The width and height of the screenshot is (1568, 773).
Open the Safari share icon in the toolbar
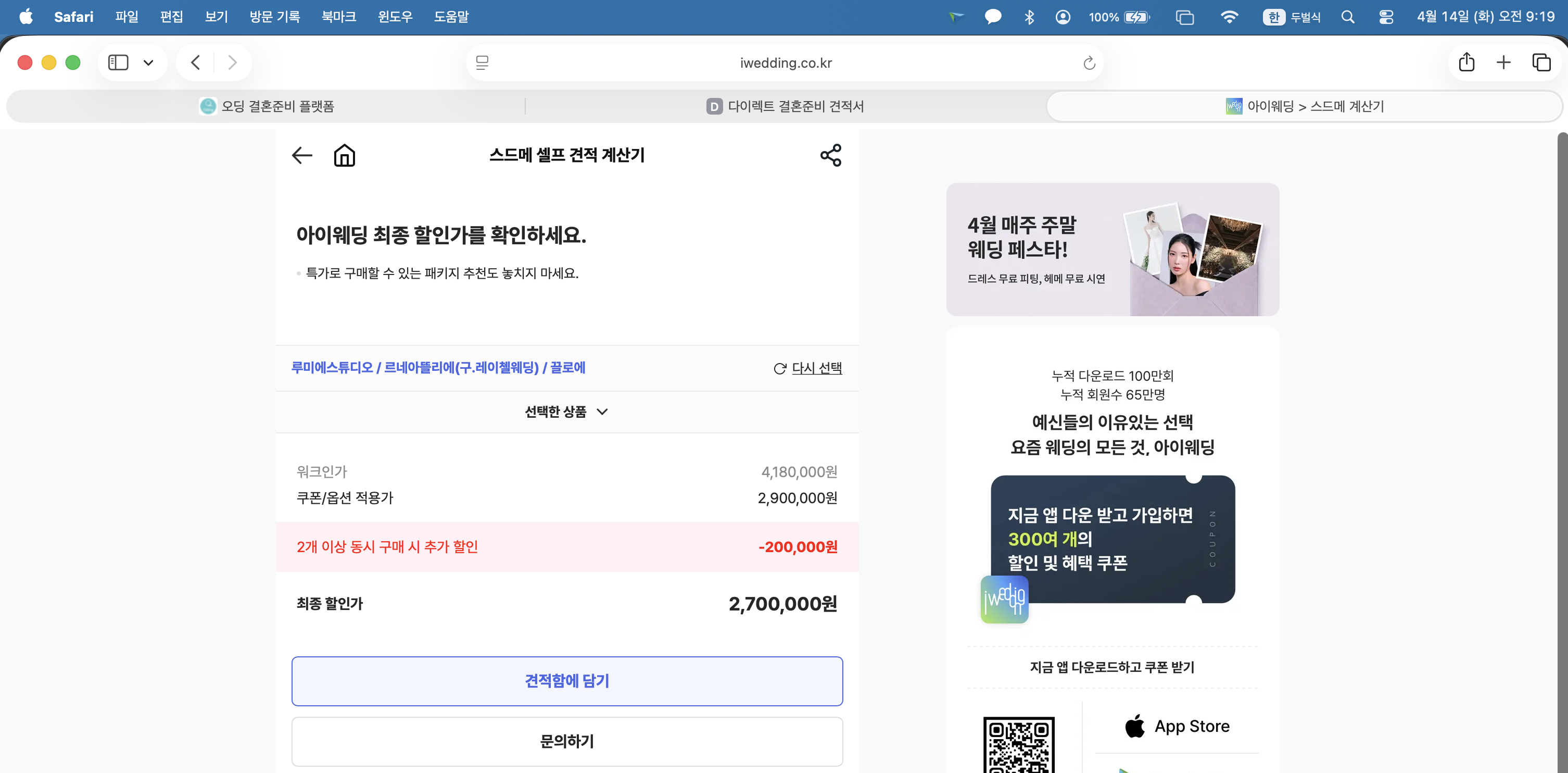click(1467, 62)
